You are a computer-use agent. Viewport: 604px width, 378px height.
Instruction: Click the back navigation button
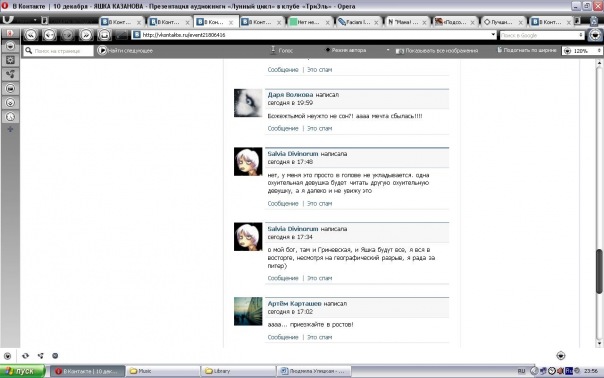coord(49,35)
